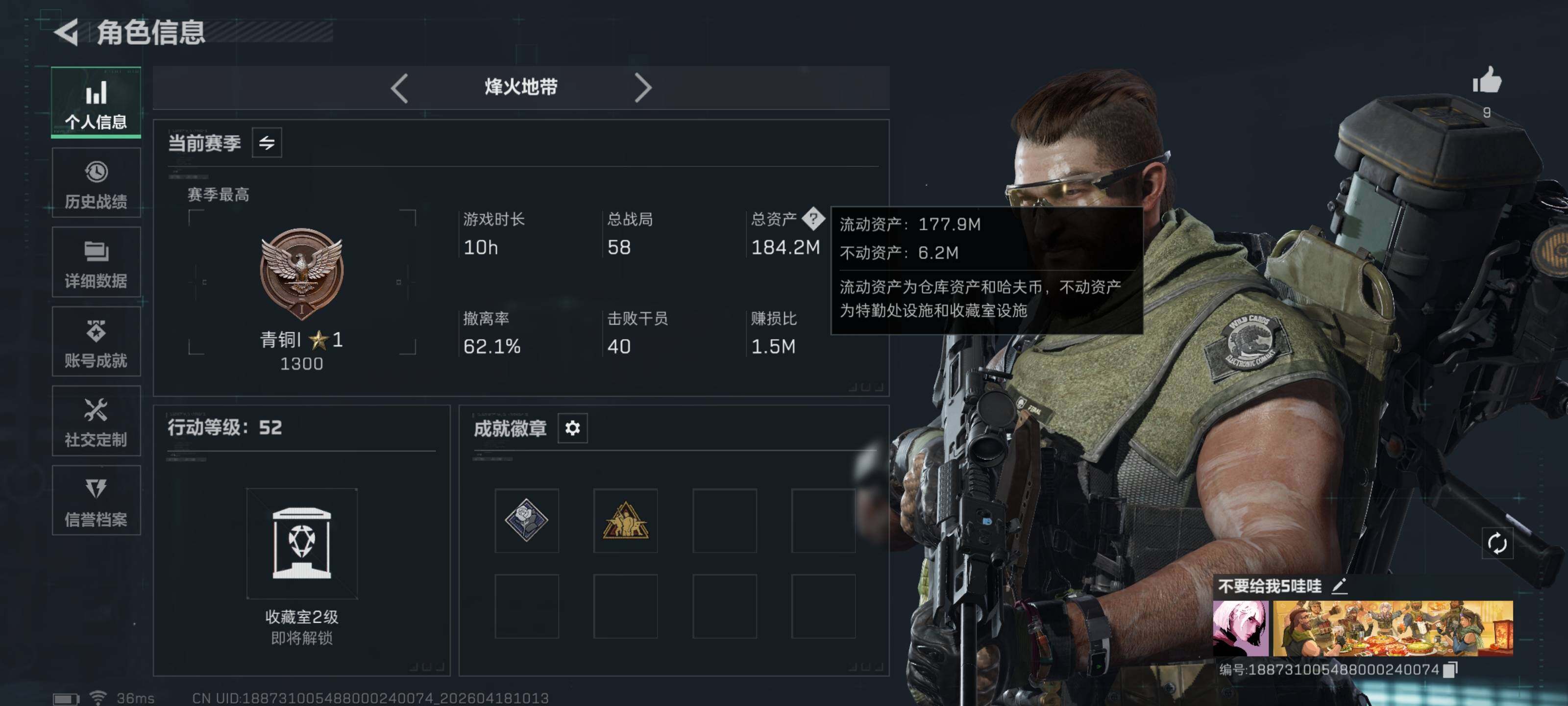Viewport: 1568px width, 706px height.
Task: Copy the player ID number 编号
Action: tap(1450, 669)
